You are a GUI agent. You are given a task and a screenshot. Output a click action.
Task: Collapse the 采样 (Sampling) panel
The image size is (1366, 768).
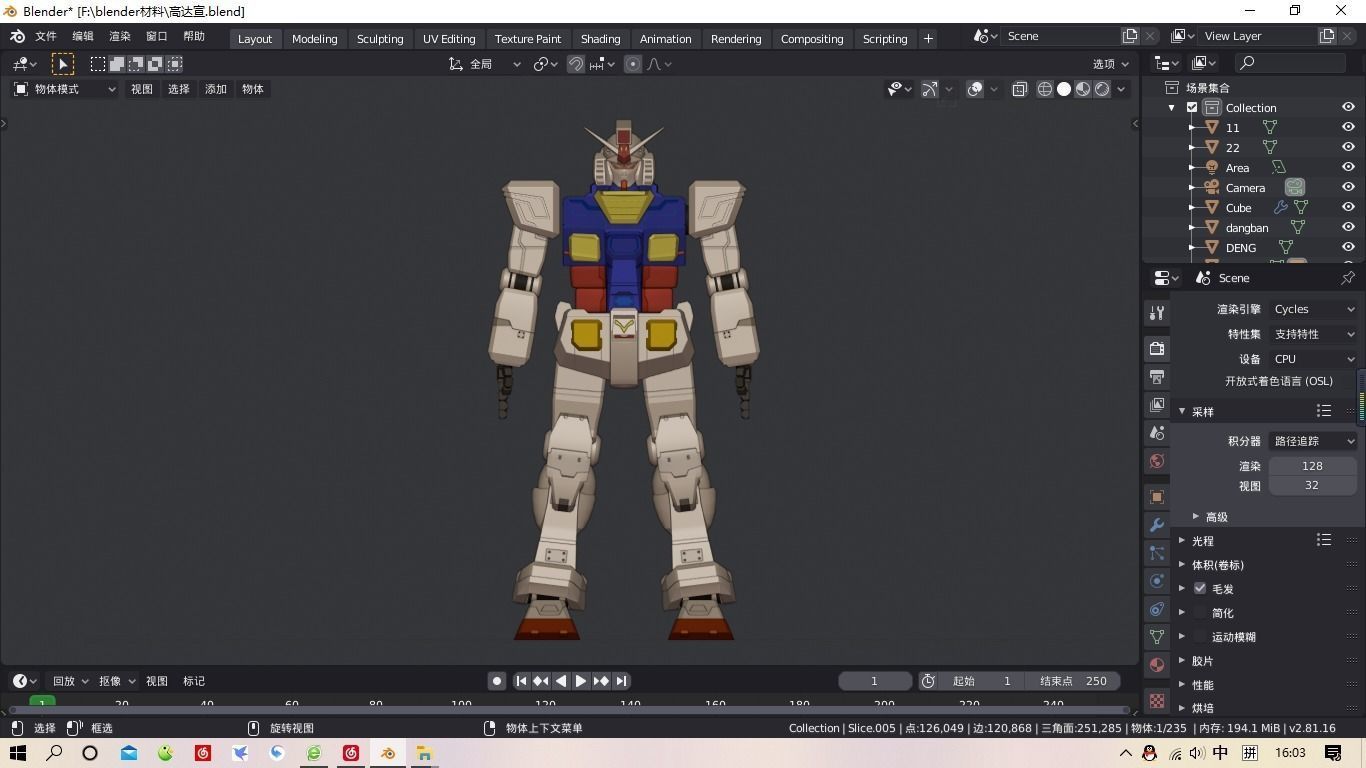coord(1202,412)
